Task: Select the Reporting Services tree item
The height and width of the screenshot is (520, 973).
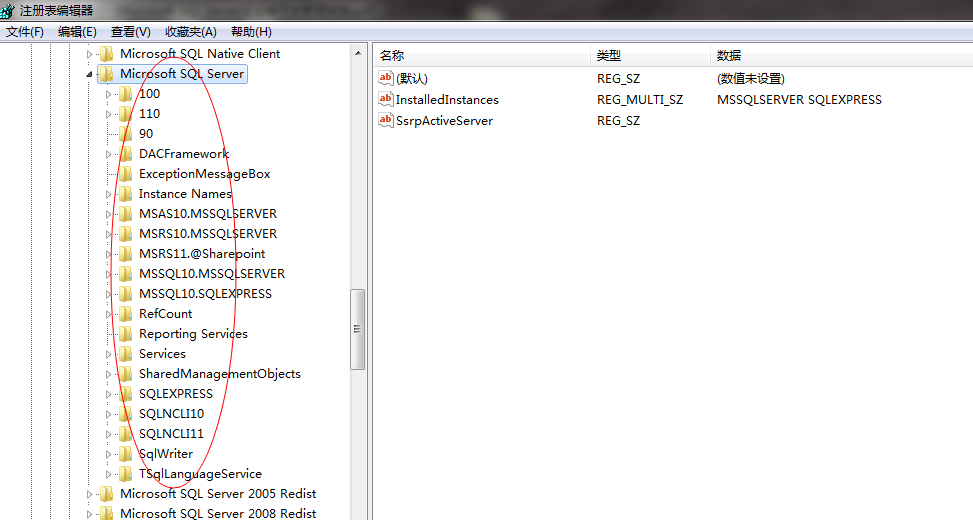Action: pos(193,334)
